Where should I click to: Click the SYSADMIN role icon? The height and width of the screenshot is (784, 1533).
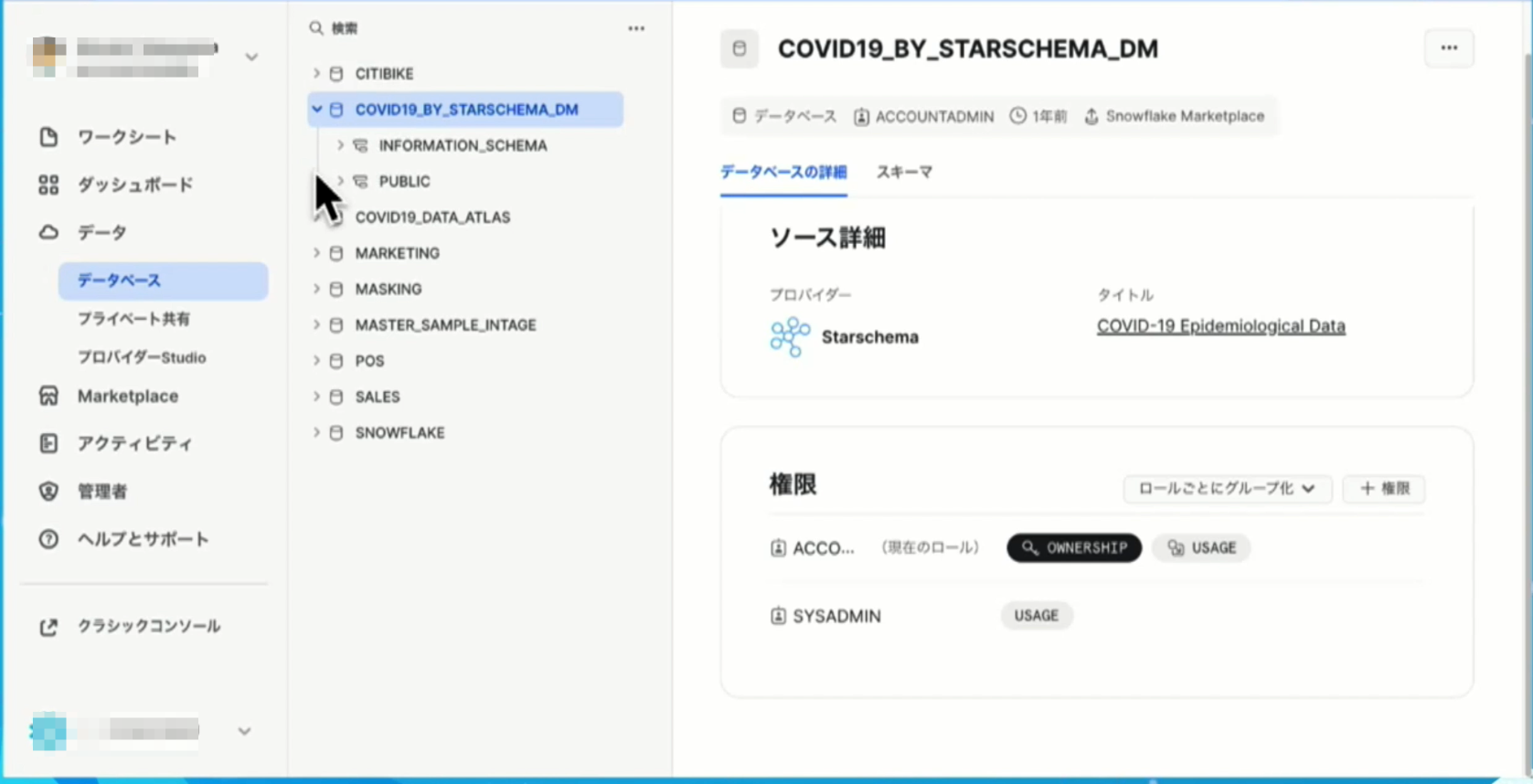point(778,616)
